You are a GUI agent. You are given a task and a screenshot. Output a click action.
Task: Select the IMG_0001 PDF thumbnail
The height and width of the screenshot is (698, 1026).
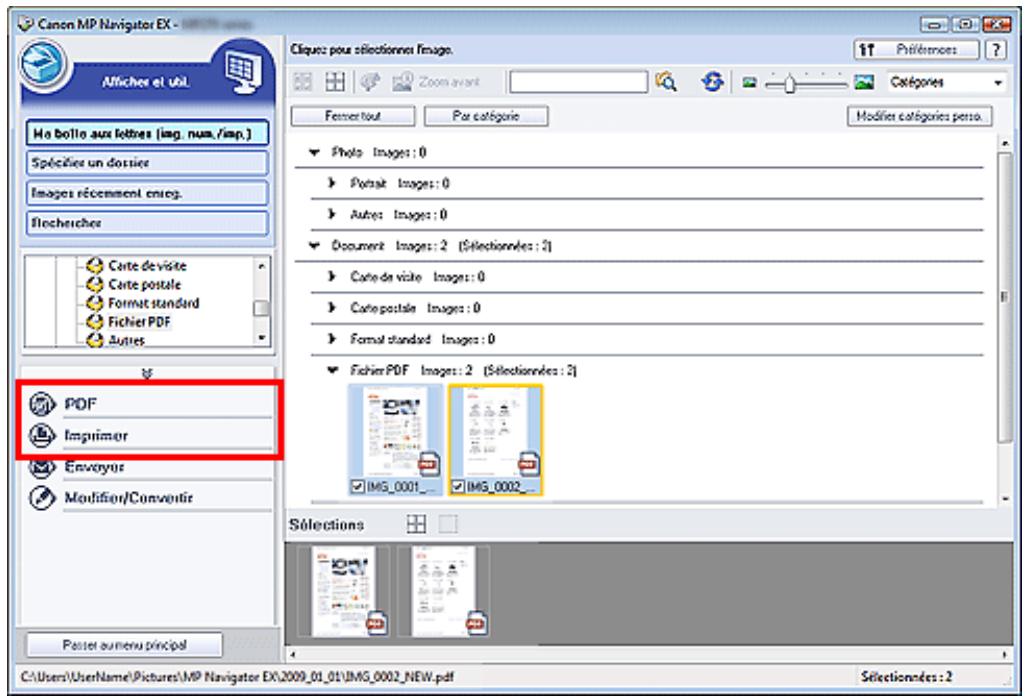pos(395,432)
